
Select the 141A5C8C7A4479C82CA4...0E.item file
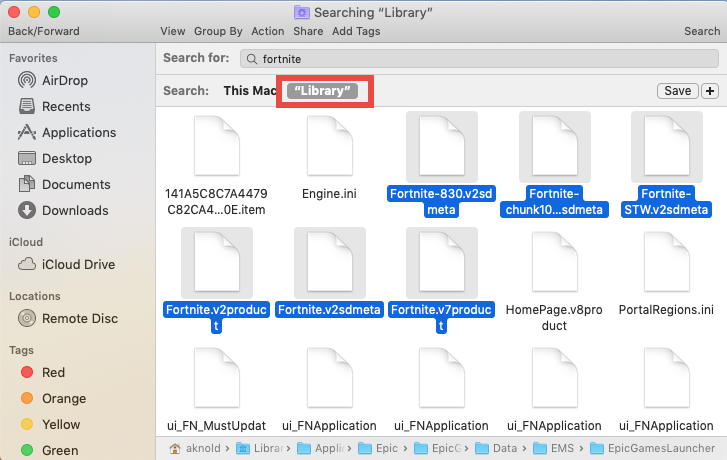pyautogui.click(x=217, y=166)
